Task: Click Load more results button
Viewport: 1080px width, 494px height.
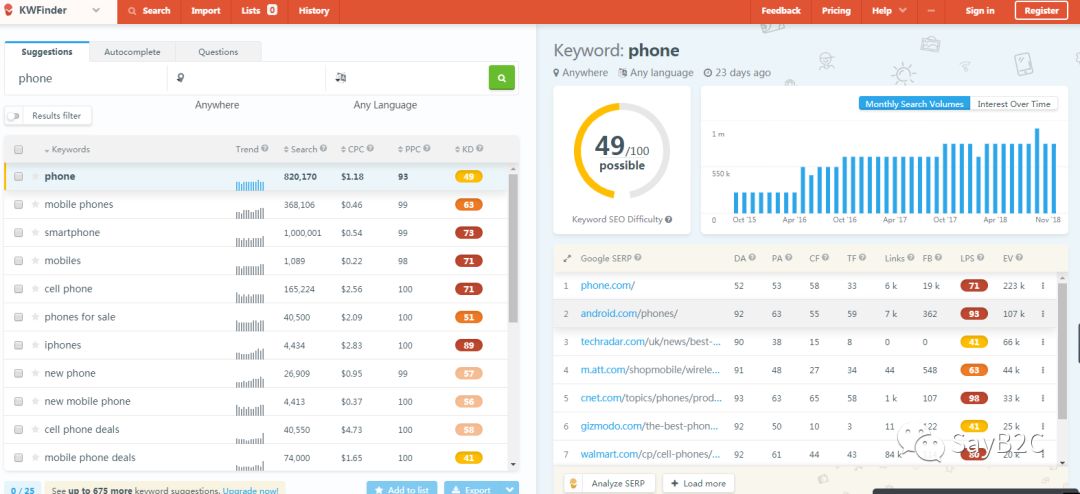Action: [698, 483]
